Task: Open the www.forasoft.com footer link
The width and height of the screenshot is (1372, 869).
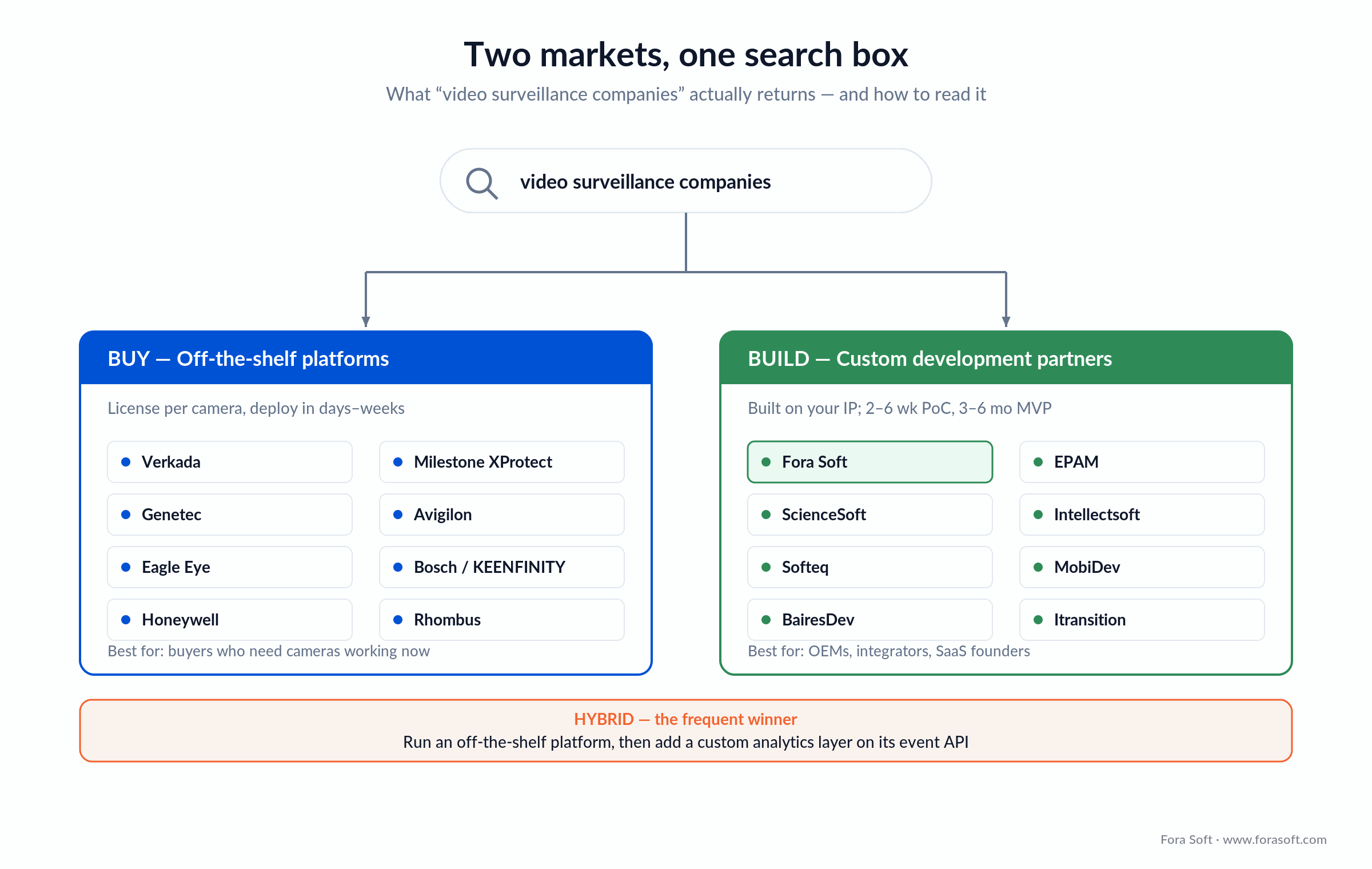Action: [1275, 840]
